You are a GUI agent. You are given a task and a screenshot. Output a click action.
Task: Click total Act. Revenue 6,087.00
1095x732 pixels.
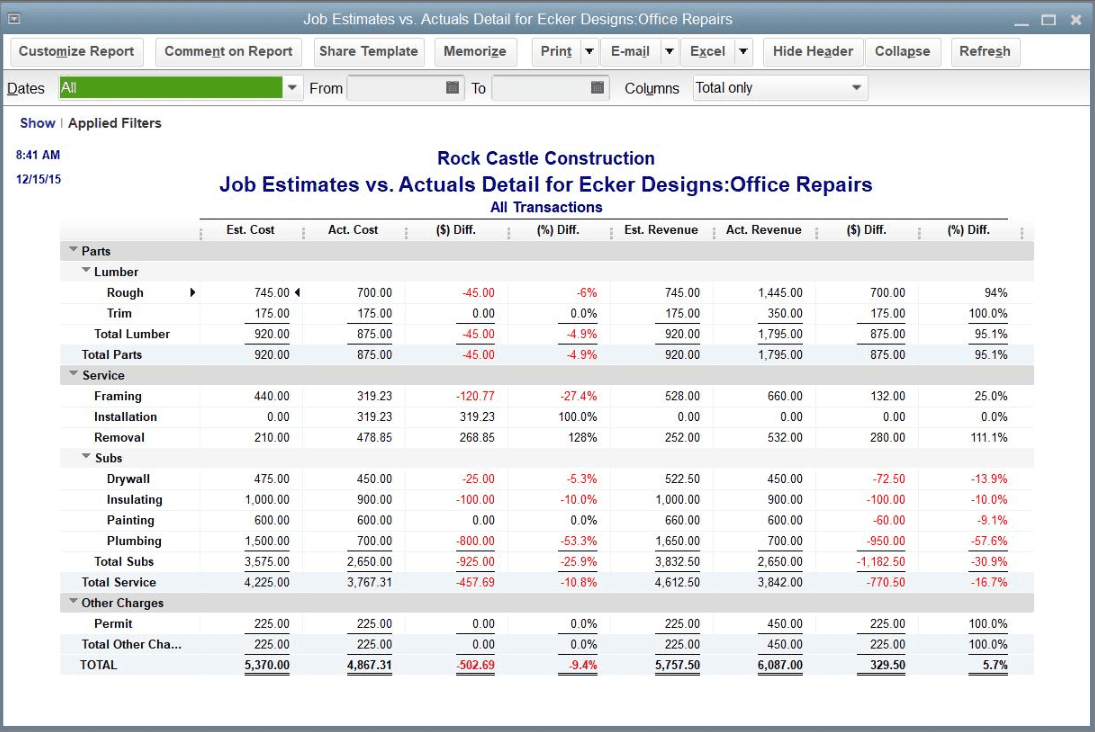coord(780,665)
